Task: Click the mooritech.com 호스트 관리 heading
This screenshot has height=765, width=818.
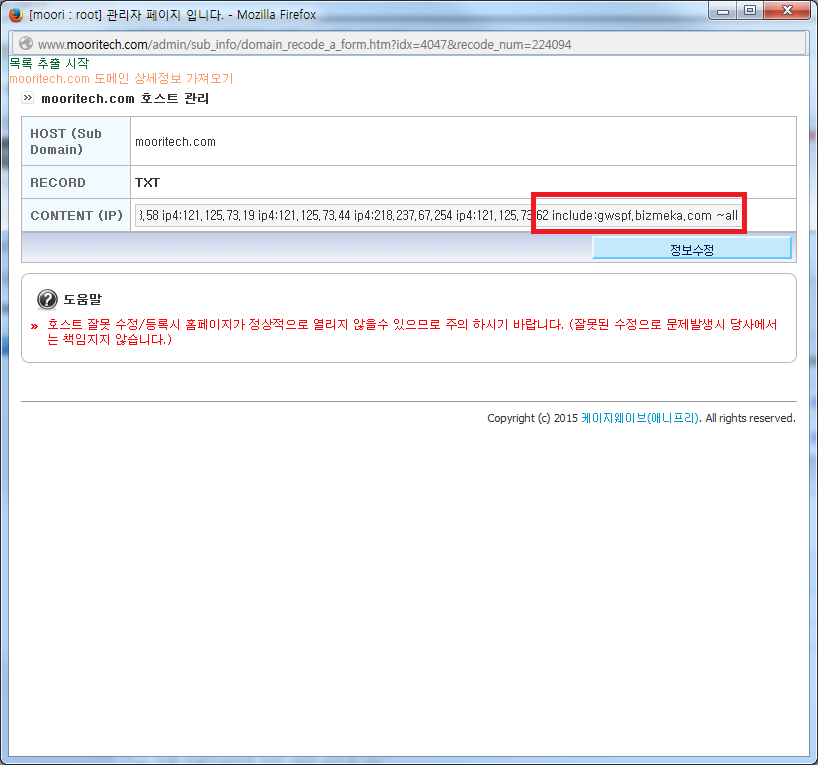Action: [125, 98]
